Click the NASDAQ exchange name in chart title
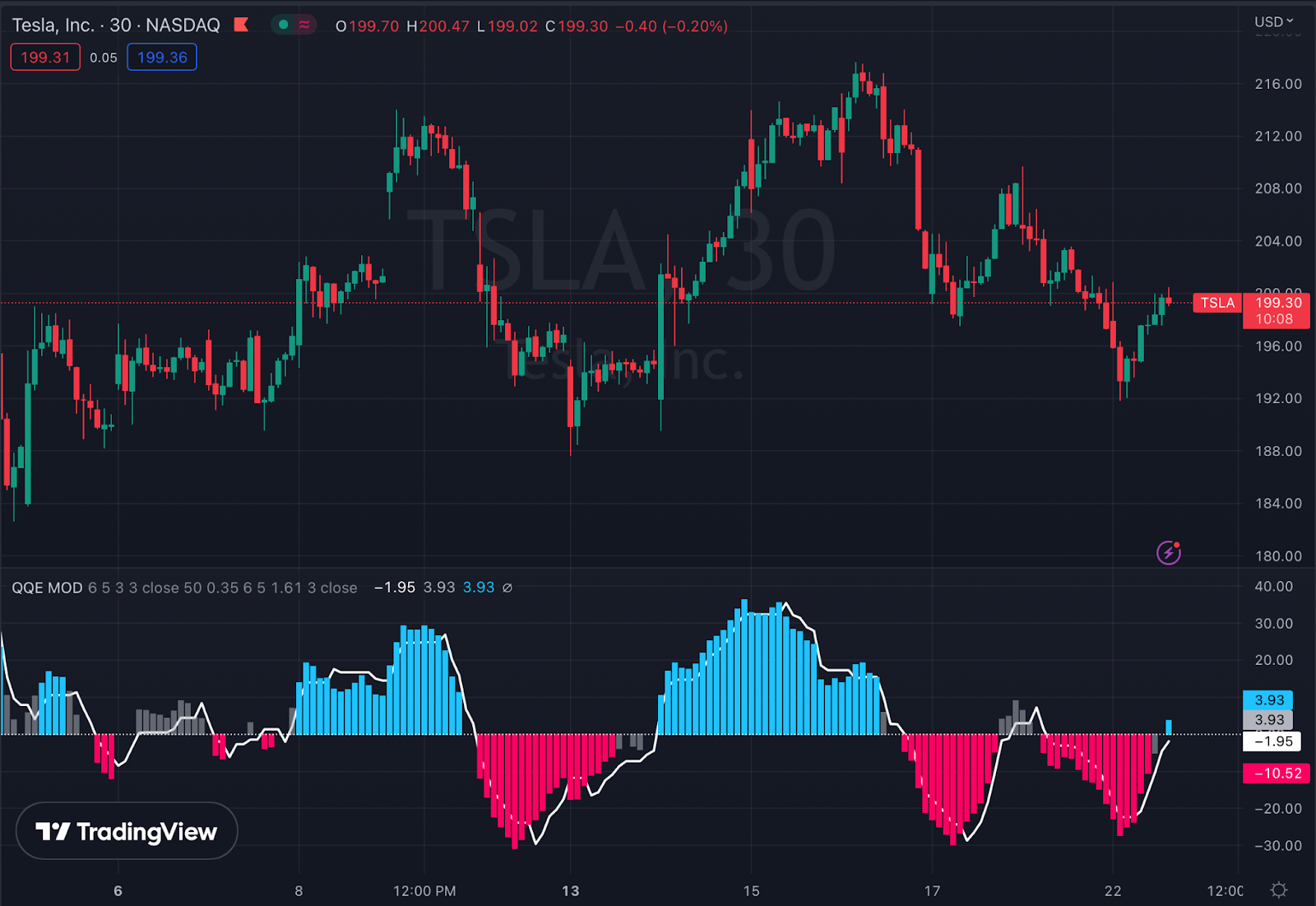This screenshot has width=1316, height=906. tap(183, 25)
